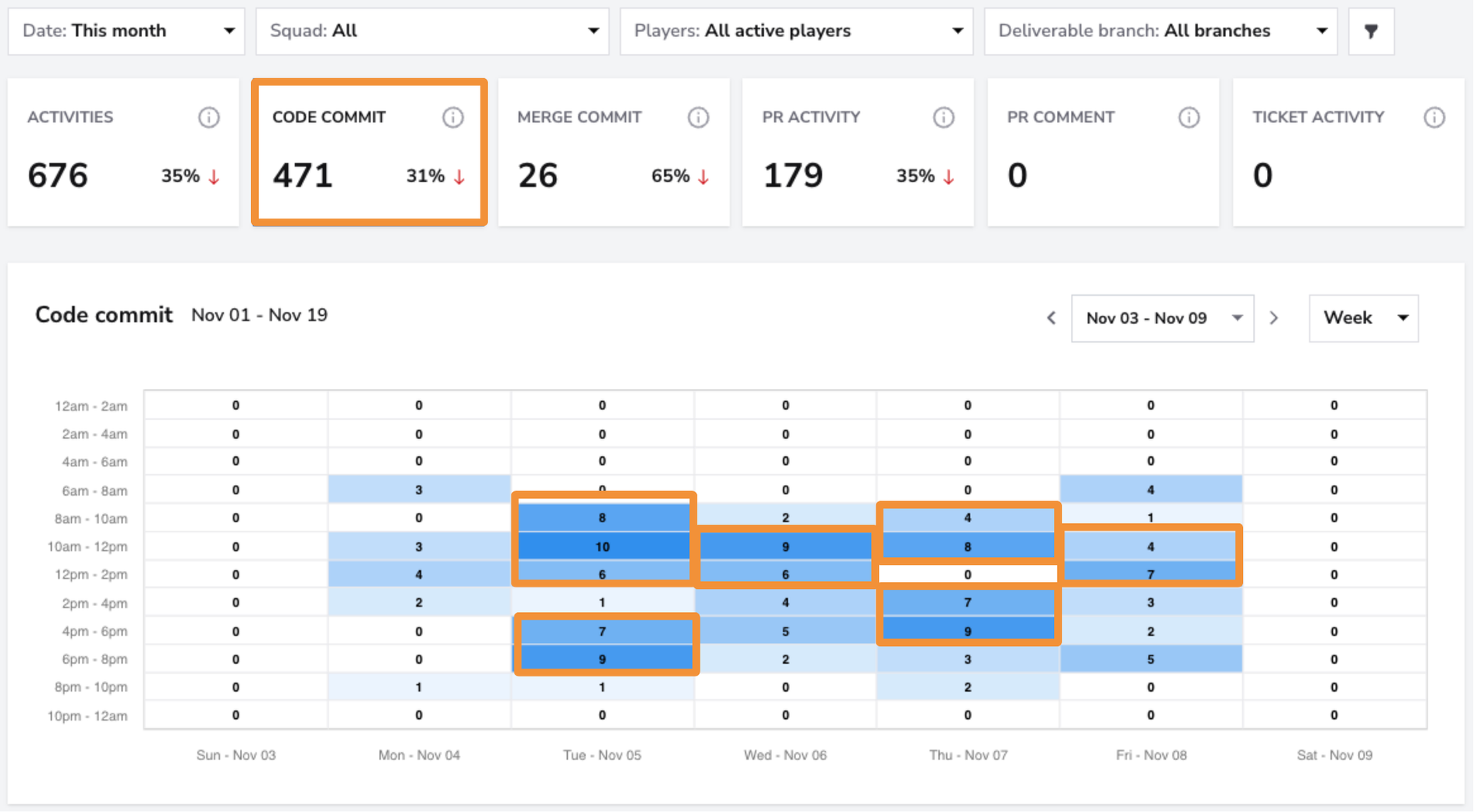Select the Merge Commit metric card
This screenshot has height=812, width=1474.
point(614,153)
